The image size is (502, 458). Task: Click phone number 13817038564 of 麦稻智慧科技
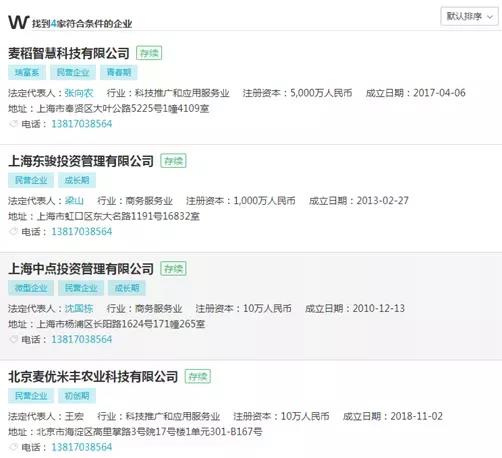(82, 124)
